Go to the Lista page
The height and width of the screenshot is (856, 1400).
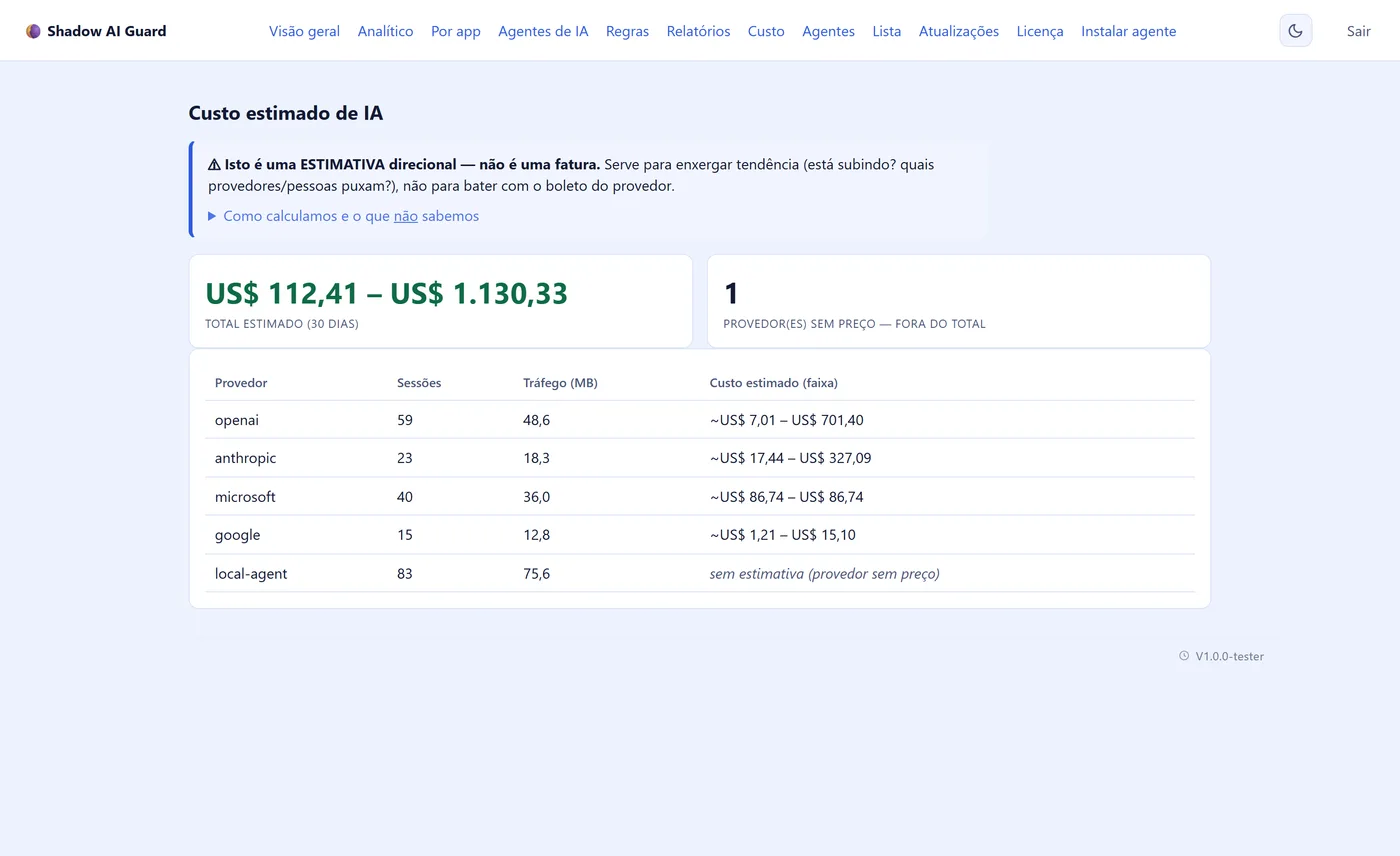[886, 31]
